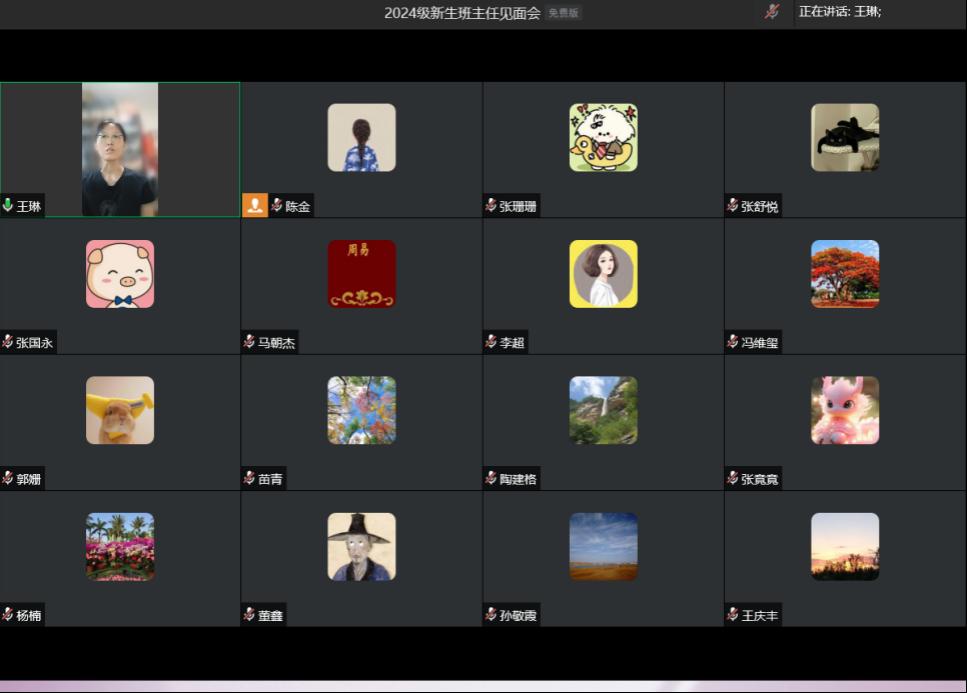Select the pink pig avatar of 张国永
The height and width of the screenshot is (693, 967).
(120, 274)
